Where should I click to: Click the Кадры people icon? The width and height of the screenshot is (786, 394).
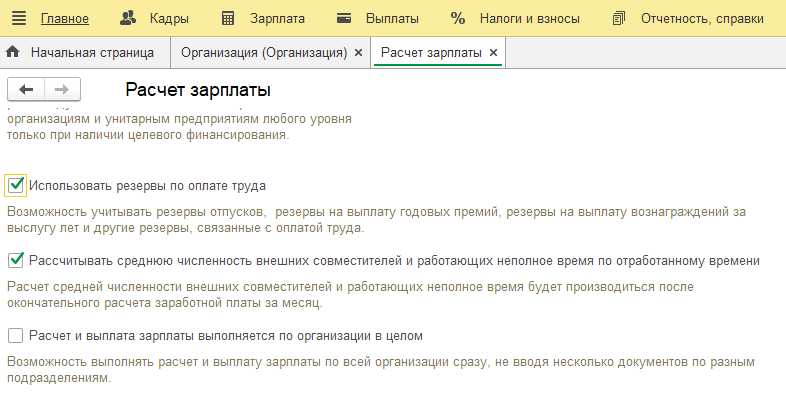pos(128,19)
